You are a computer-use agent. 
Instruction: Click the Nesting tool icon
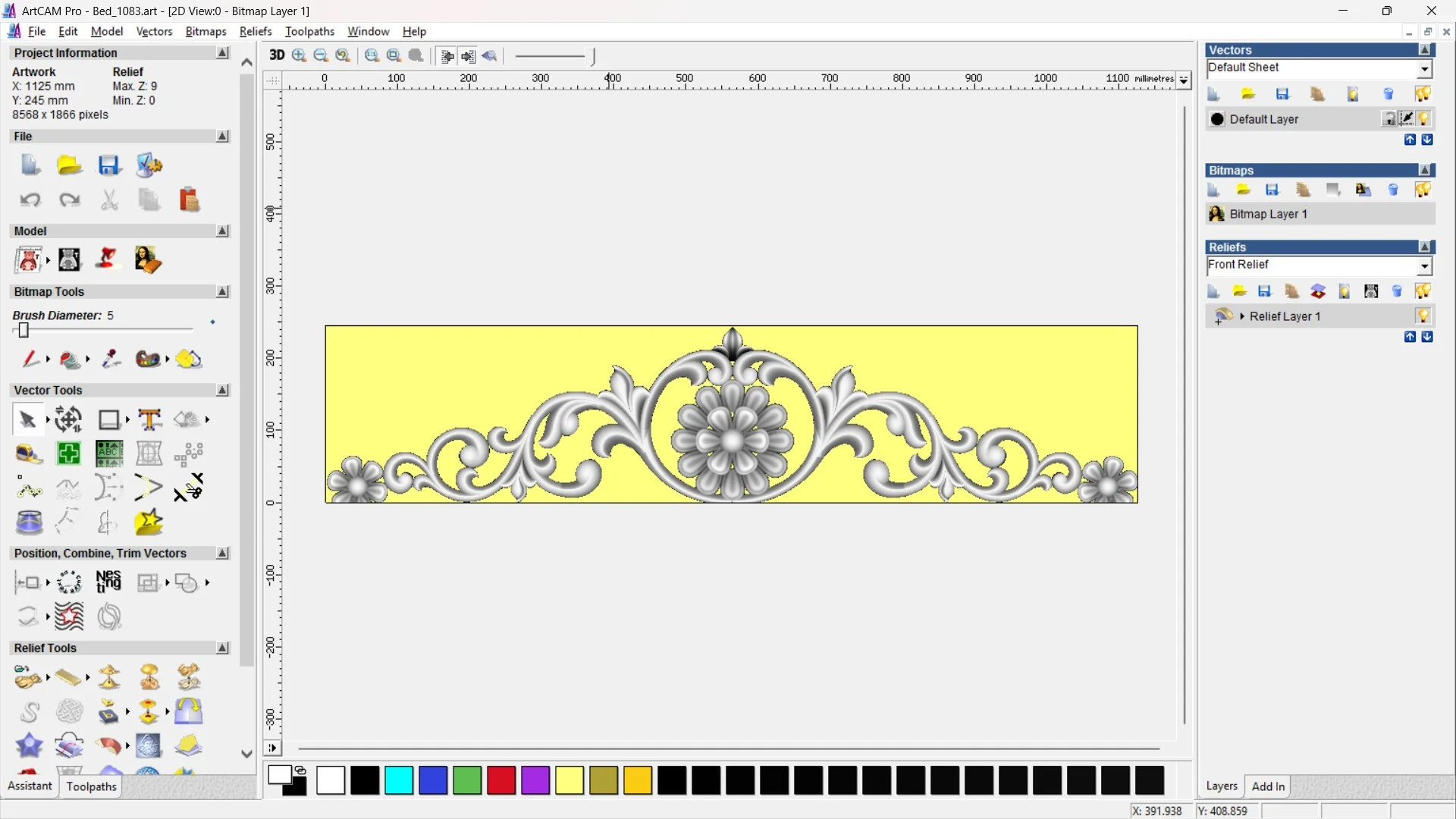click(108, 582)
